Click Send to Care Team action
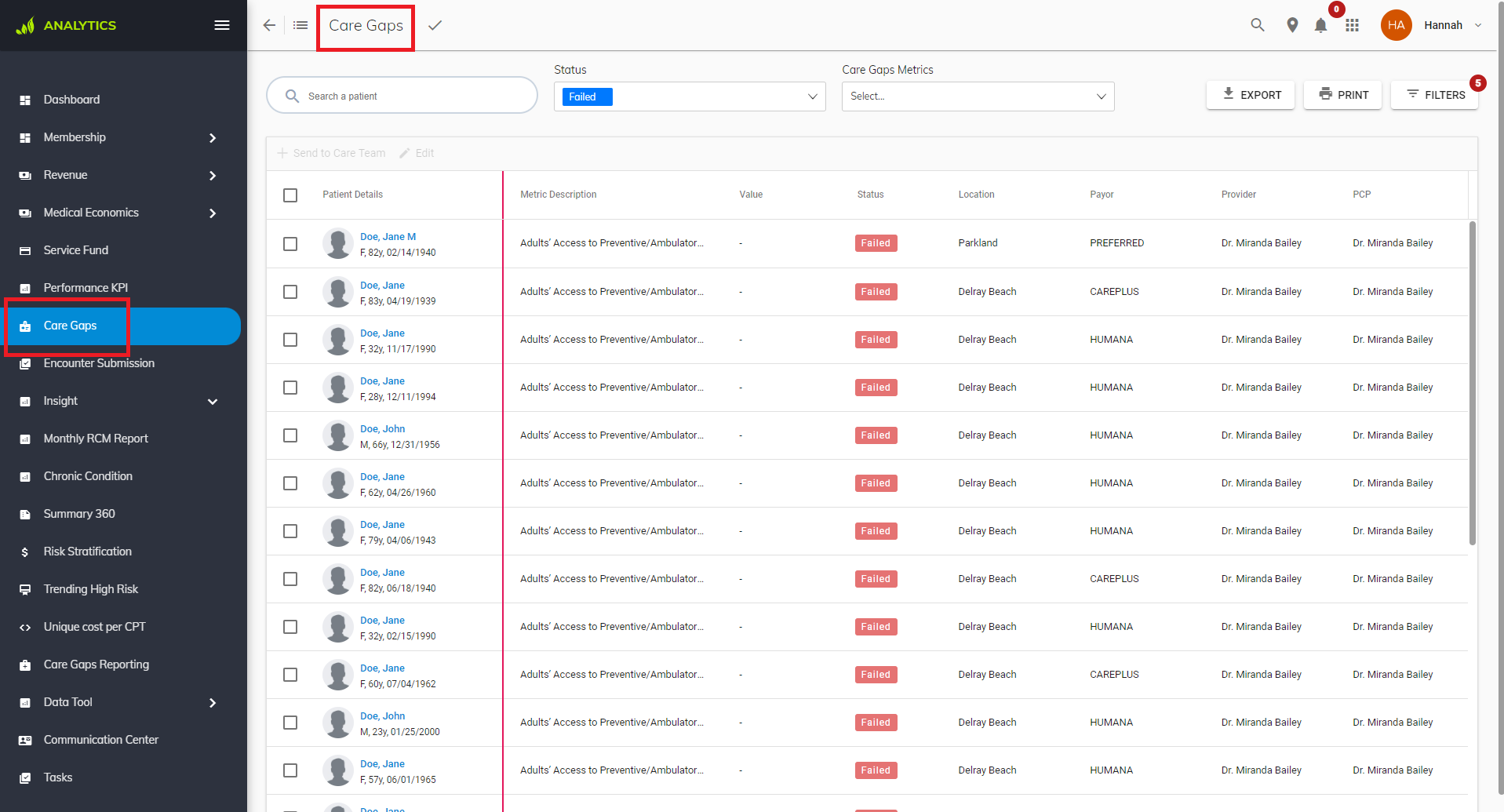Screen dimensions: 1504x812 [331, 153]
